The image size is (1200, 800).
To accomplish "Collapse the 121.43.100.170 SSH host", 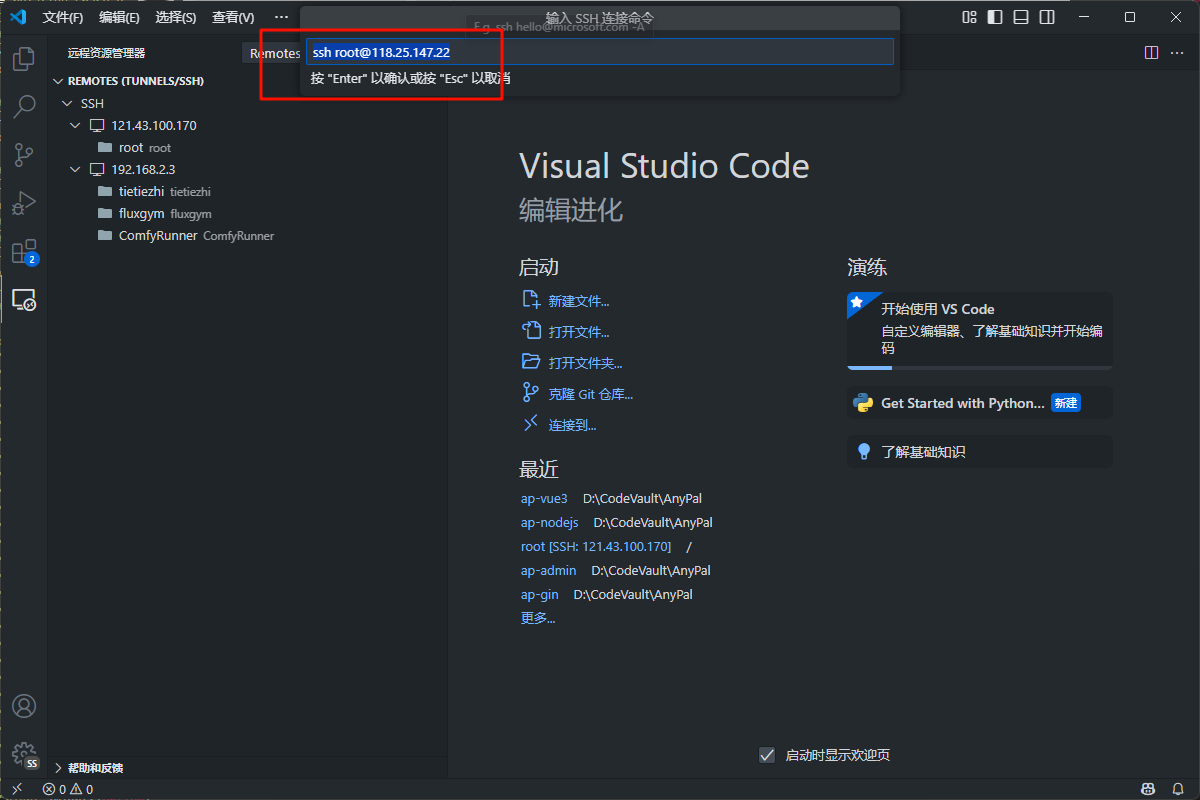I will coord(75,126).
